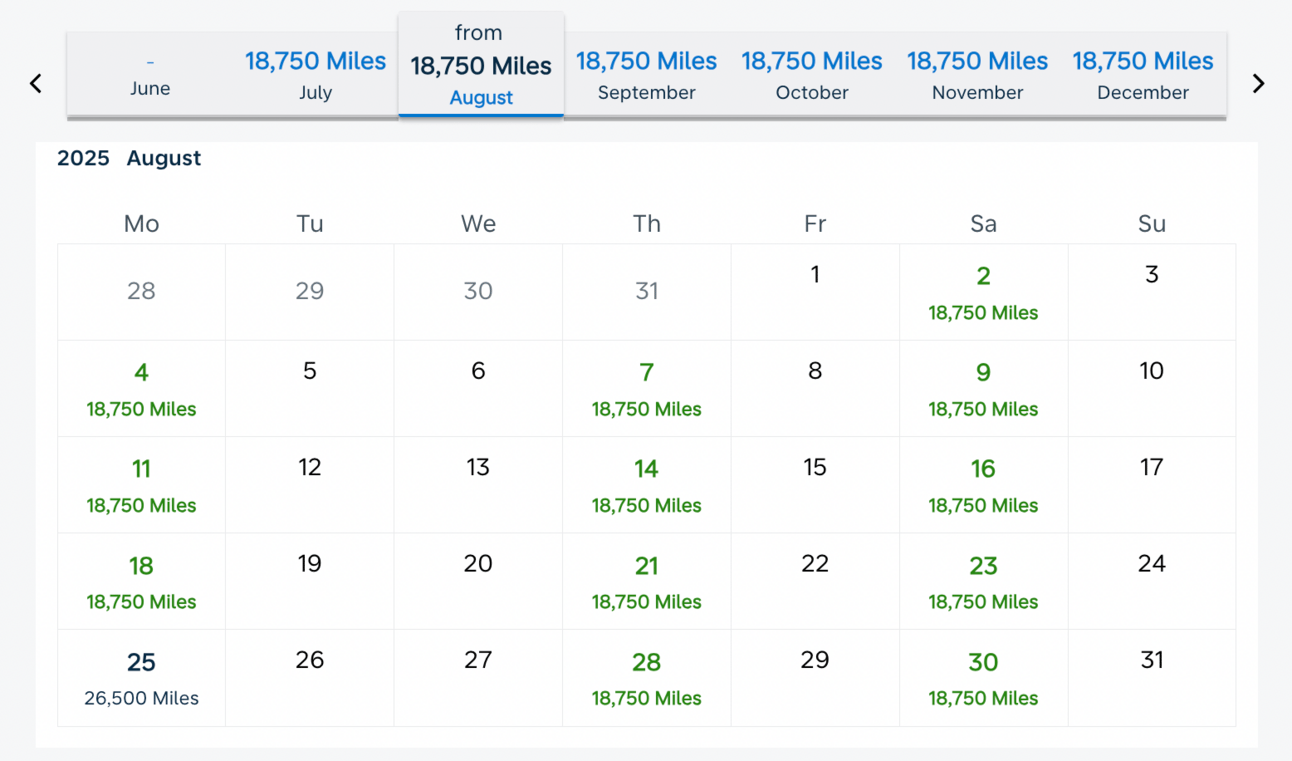The image size is (1292, 761).
Task: Select August 21 award date
Action: point(646,582)
